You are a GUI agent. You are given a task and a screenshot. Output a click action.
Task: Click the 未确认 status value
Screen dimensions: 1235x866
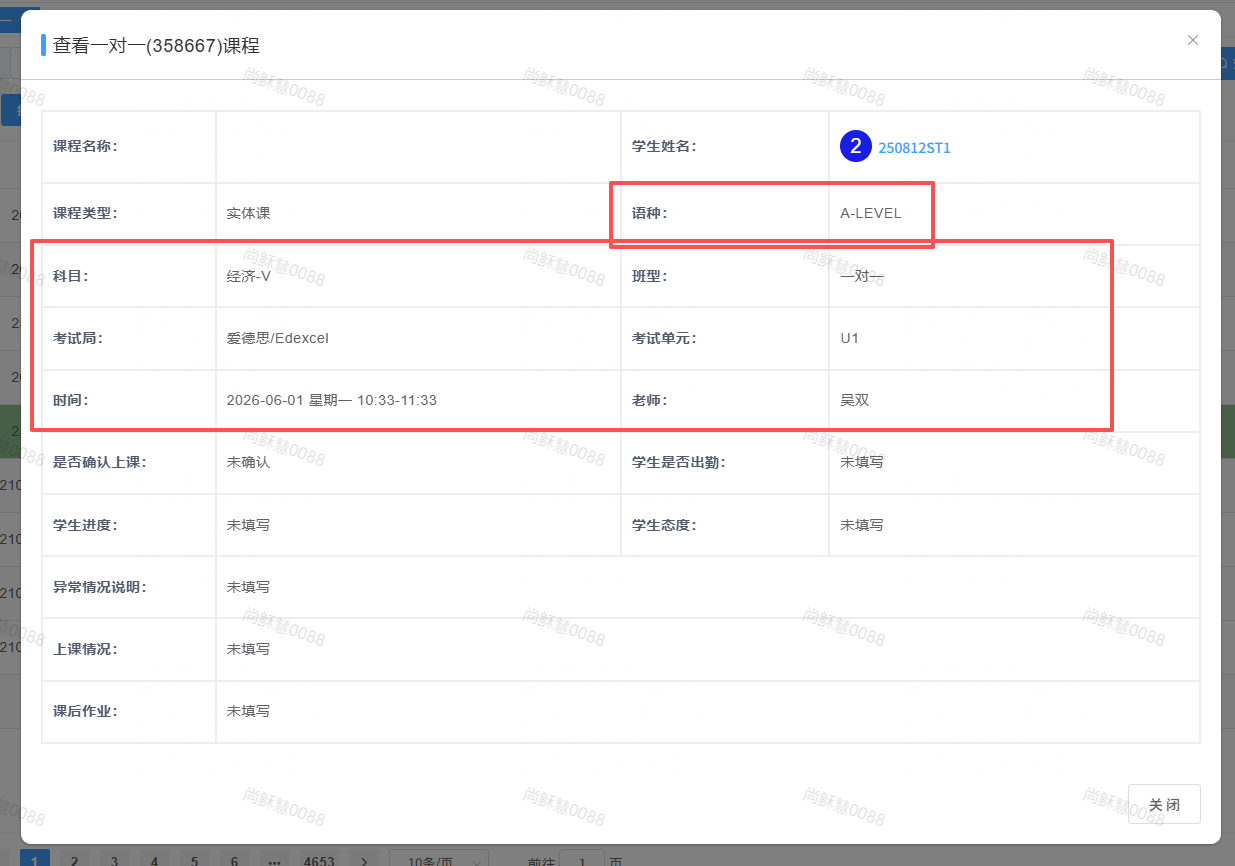click(x=248, y=462)
